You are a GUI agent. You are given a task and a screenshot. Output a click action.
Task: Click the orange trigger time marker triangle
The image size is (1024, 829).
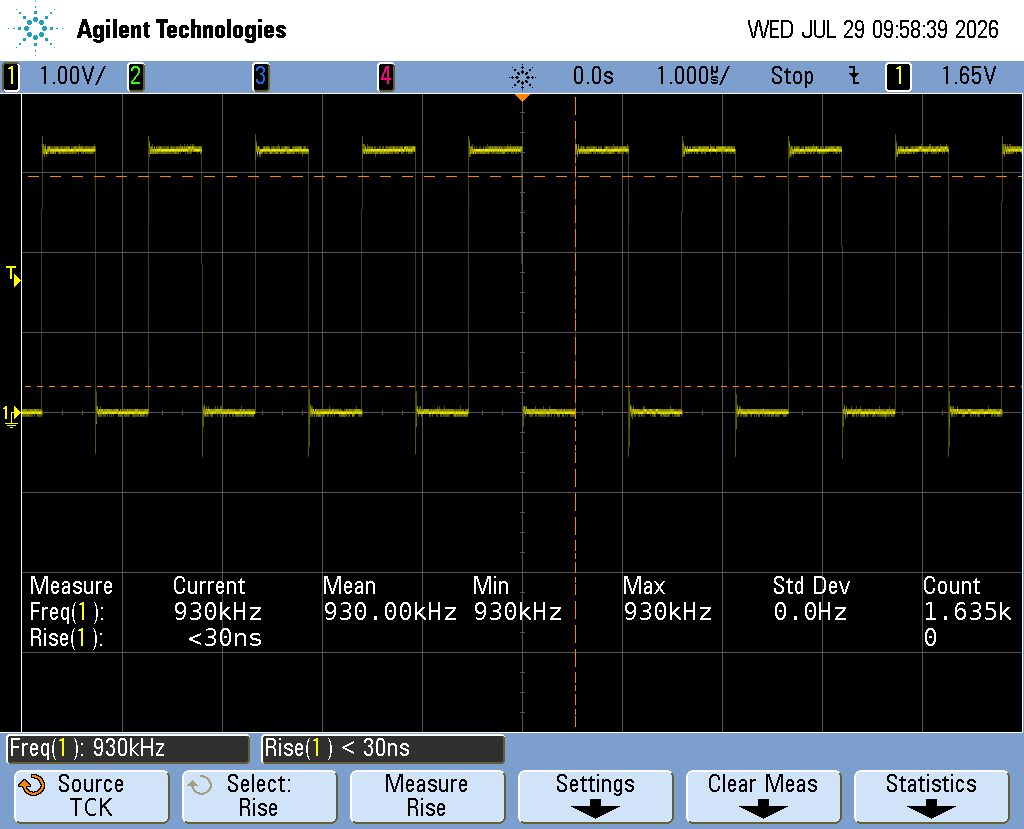coord(522,97)
